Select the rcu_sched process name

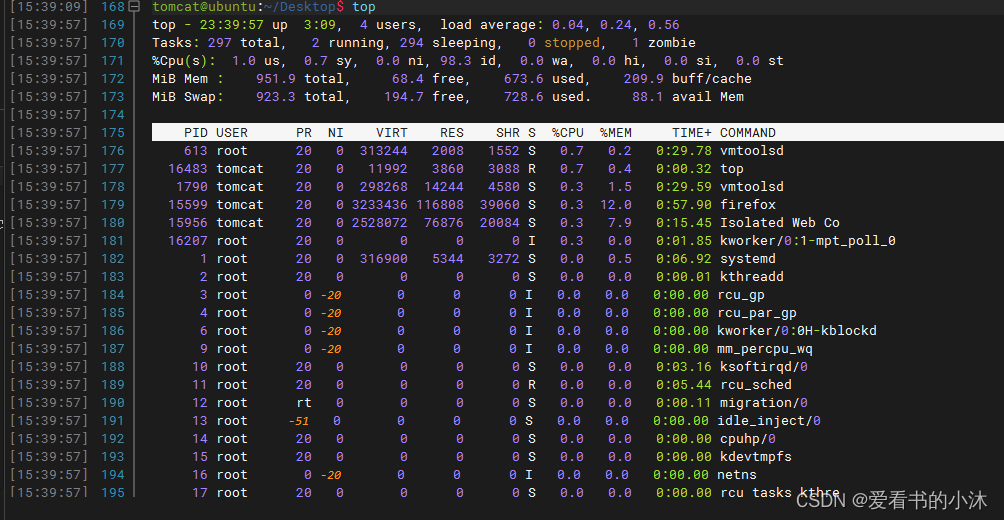tap(756, 385)
